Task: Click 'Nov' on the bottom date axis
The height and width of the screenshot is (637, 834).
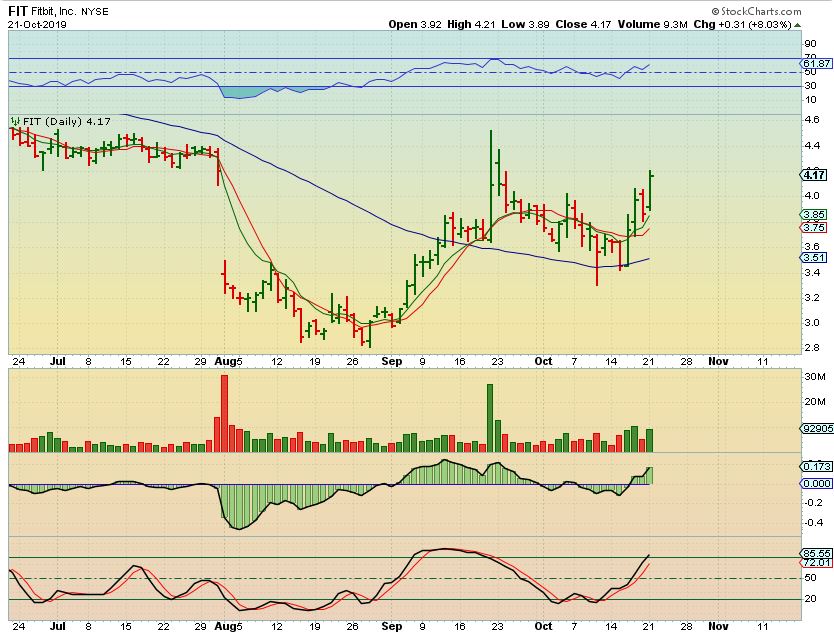Action: [718, 626]
